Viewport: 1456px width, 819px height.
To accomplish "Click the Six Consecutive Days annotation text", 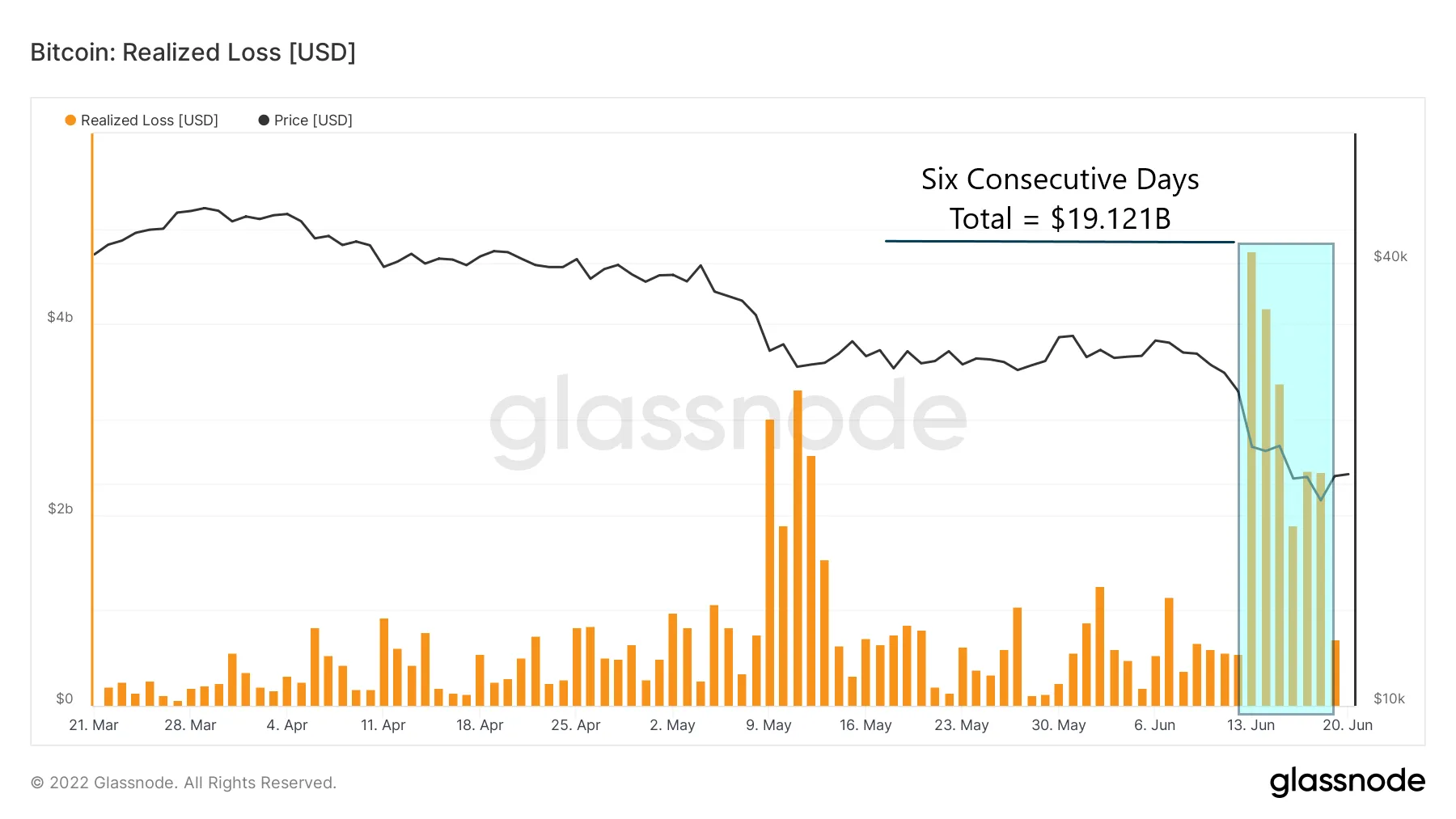I will click(1060, 179).
